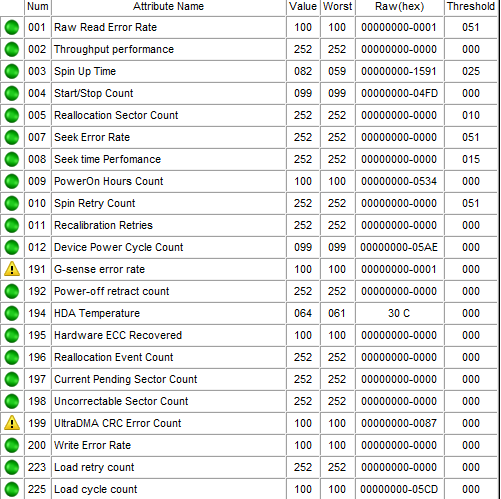The height and width of the screenshot is (499, 501).
Task: Select the Load cycle count attribute name
Action: [96, 489]
